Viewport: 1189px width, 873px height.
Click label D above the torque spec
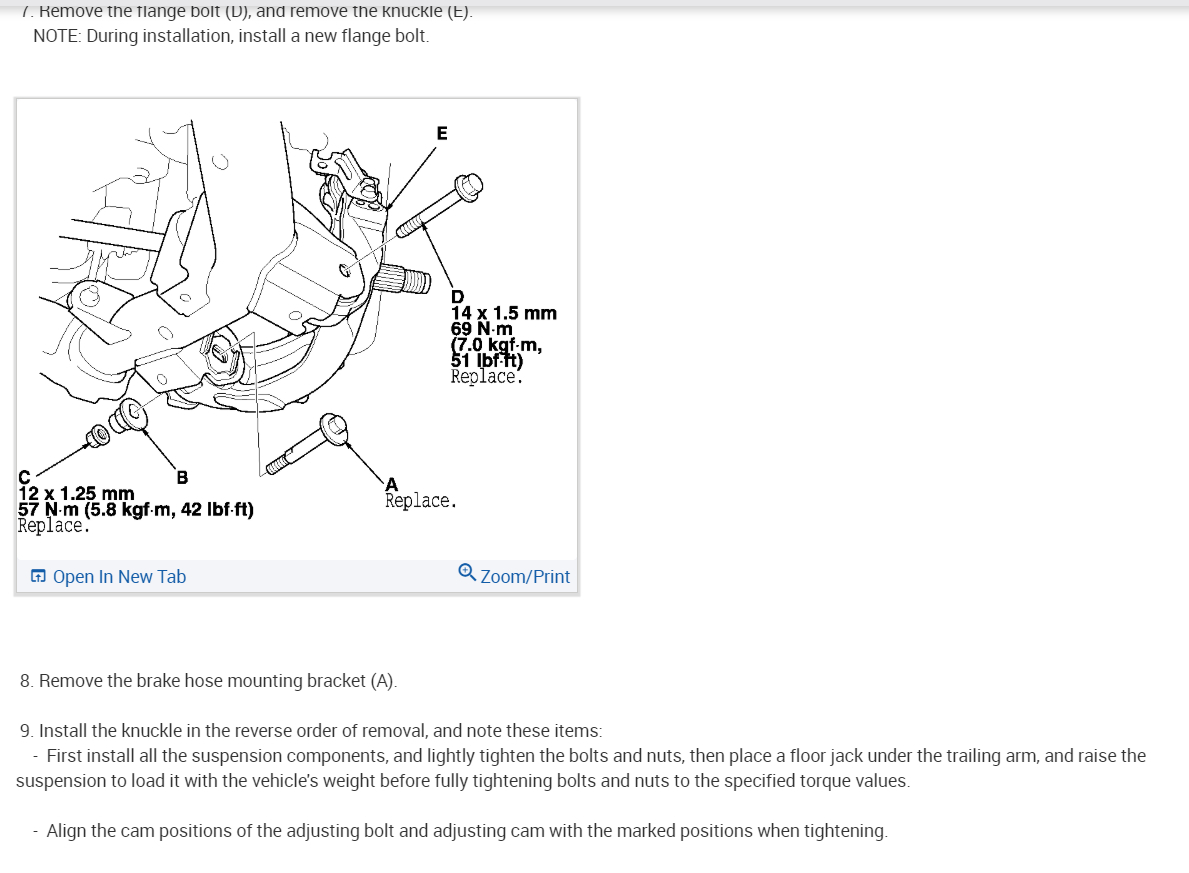[457, 297]
